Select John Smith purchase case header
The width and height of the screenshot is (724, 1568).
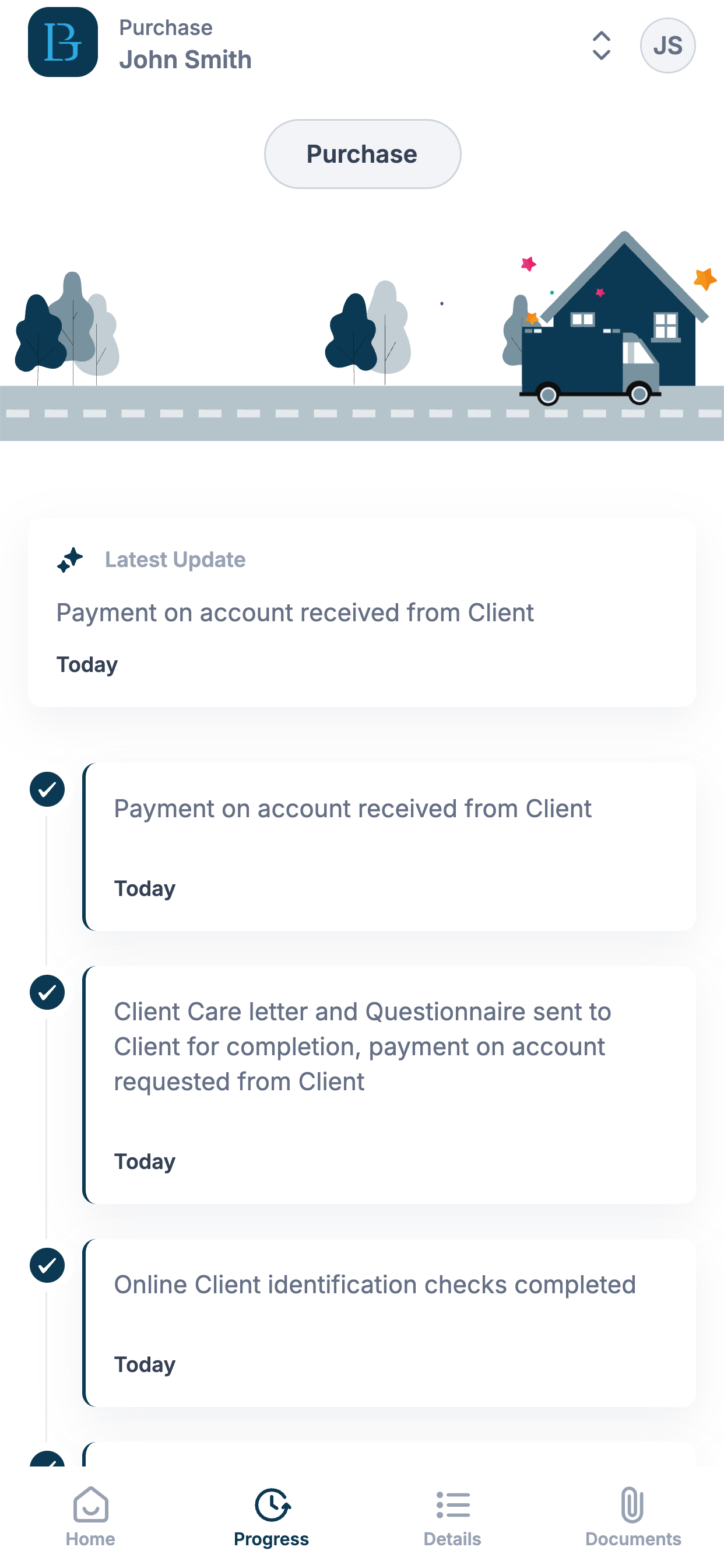click(x=185, y=44)
